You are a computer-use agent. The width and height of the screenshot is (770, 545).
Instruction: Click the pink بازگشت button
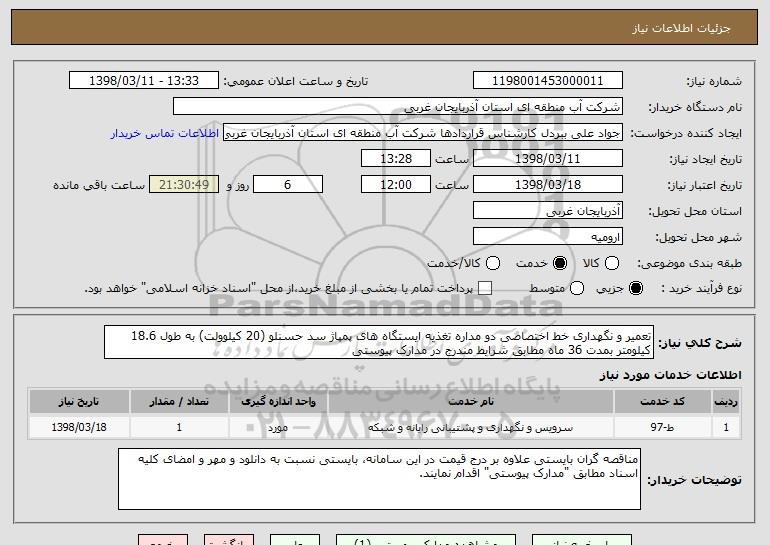229,540
